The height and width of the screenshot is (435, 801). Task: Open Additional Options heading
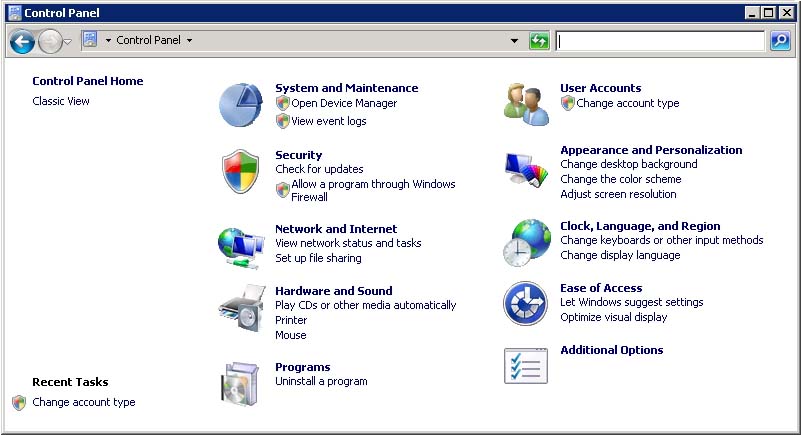tap(611, 350)
